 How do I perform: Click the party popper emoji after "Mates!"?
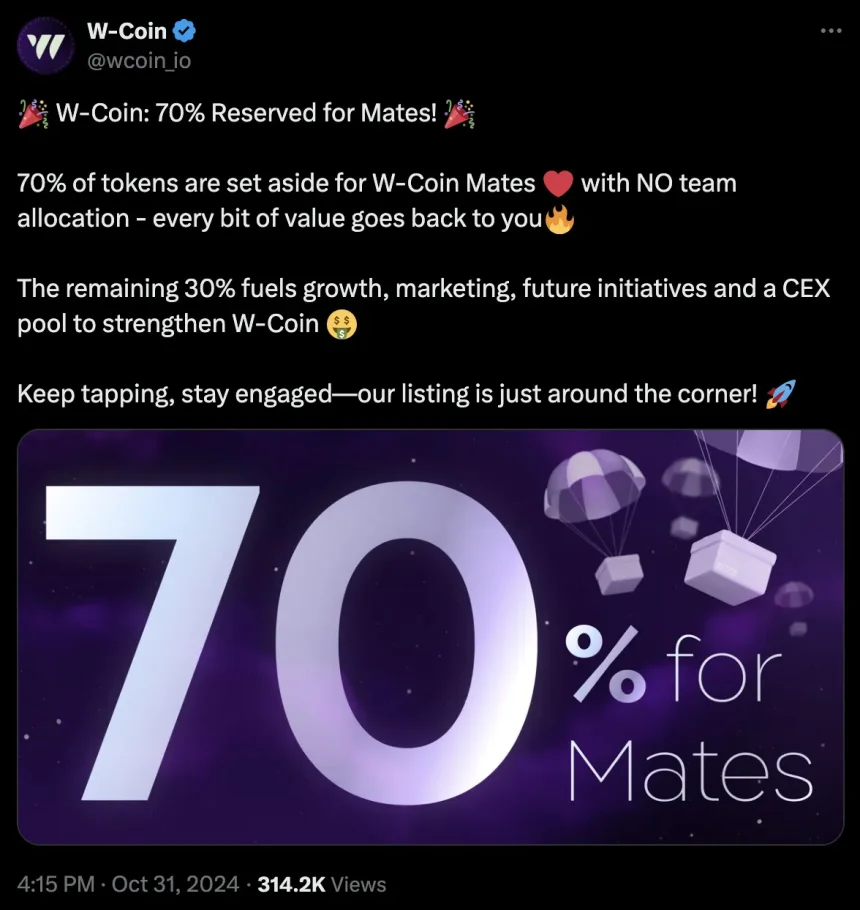[460, 113]
